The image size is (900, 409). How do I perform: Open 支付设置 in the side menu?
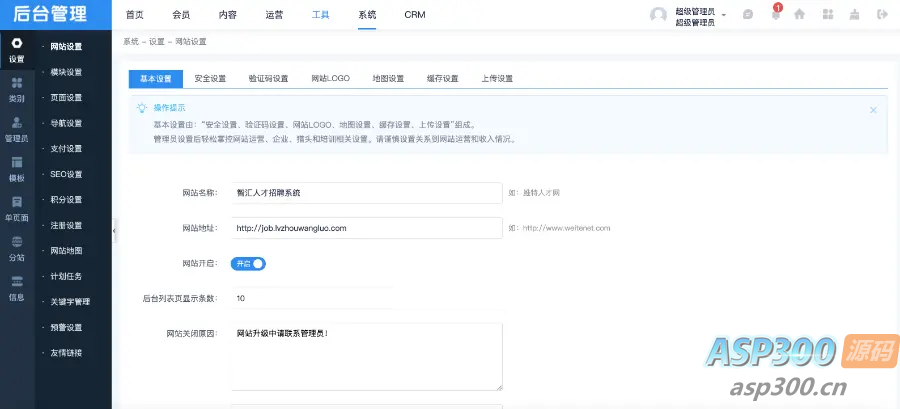[66, 149]
